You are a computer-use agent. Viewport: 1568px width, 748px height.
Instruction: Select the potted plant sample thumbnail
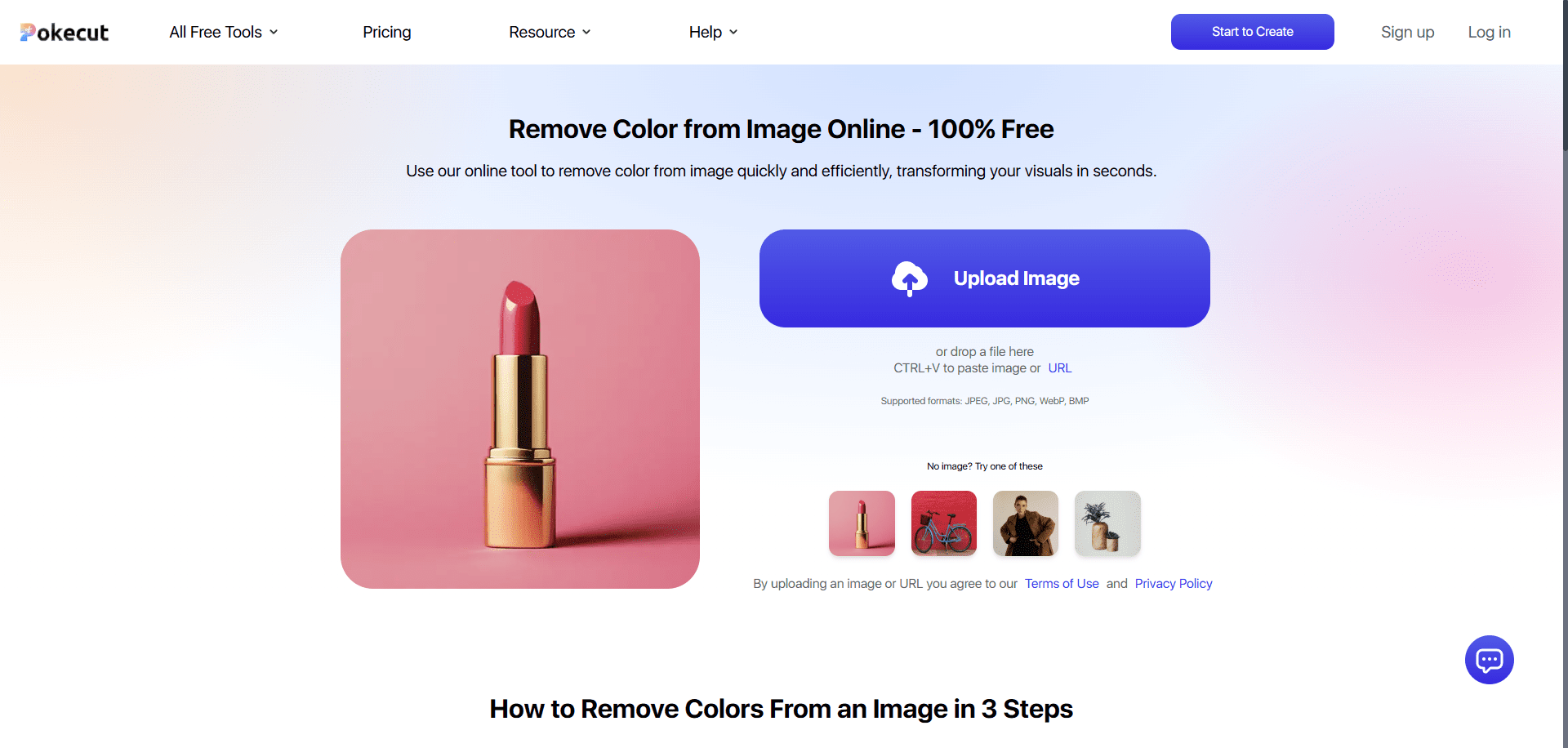[1107, 523]
